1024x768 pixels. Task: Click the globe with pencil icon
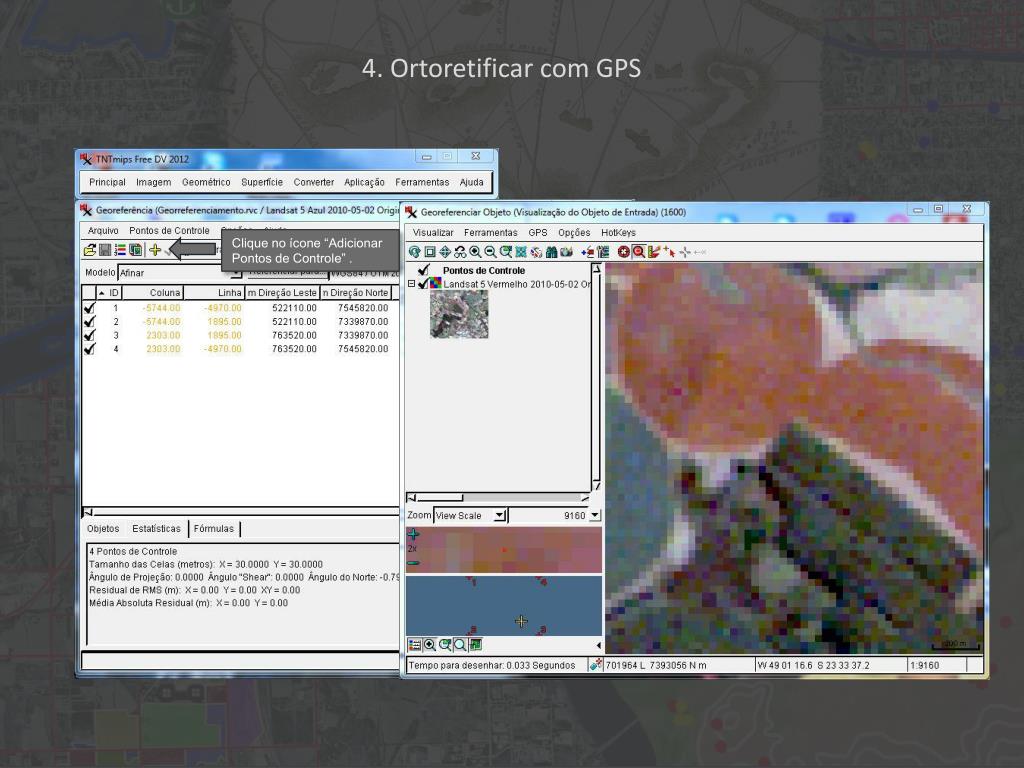tap(536, 252)
